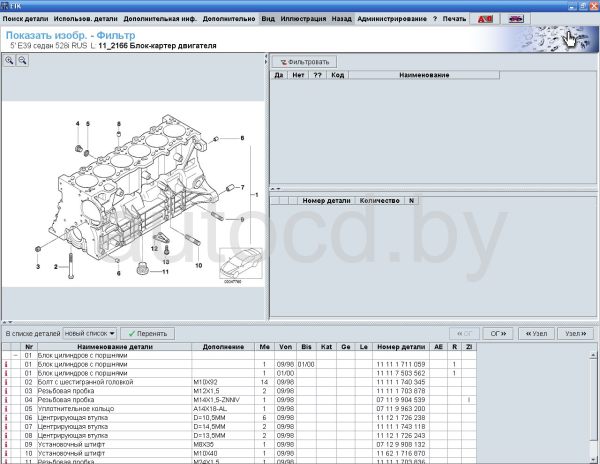Viewport: 600px width, 464px height.
Task: Open info icon for A14X18-AL seal ring row
Action: 6,409
